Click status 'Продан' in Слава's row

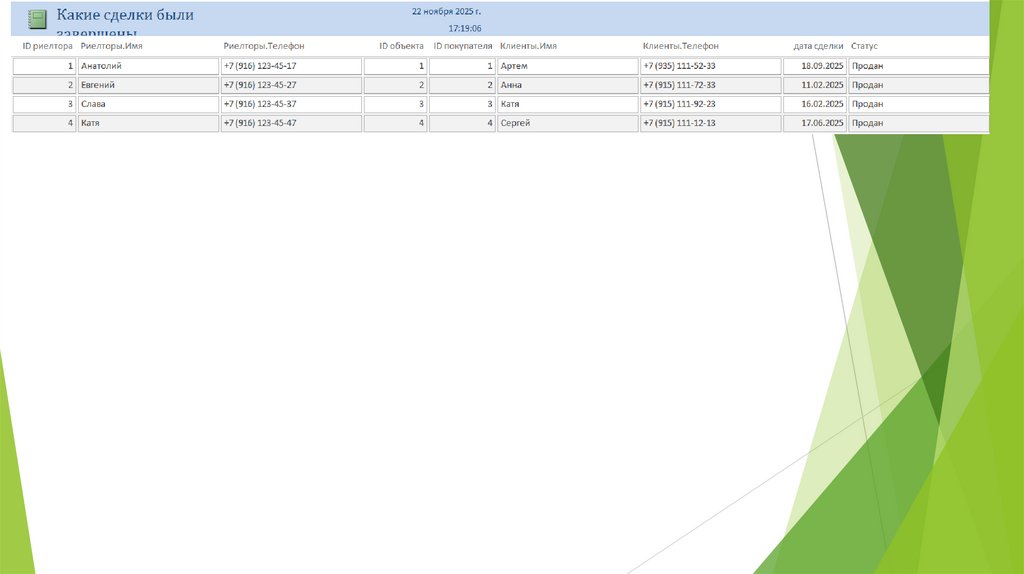tap(919, 104)
